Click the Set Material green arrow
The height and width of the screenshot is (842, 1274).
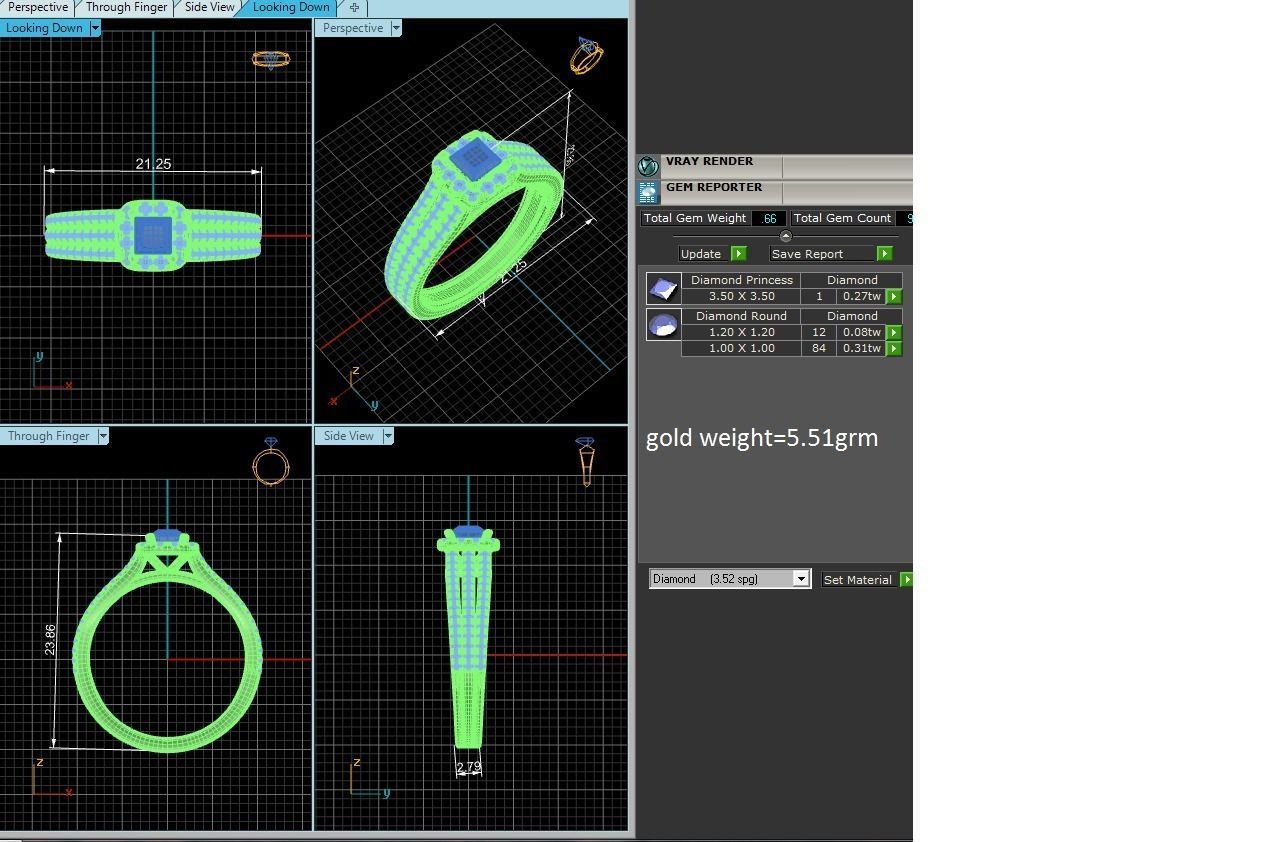(x=906, y=580)
